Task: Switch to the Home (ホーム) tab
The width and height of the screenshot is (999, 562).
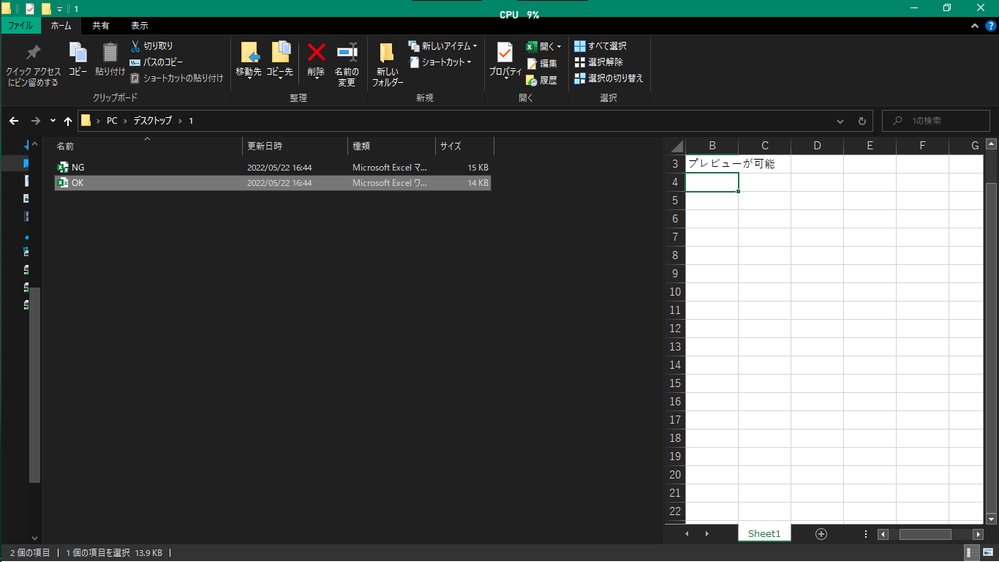Action: (61, 25)
